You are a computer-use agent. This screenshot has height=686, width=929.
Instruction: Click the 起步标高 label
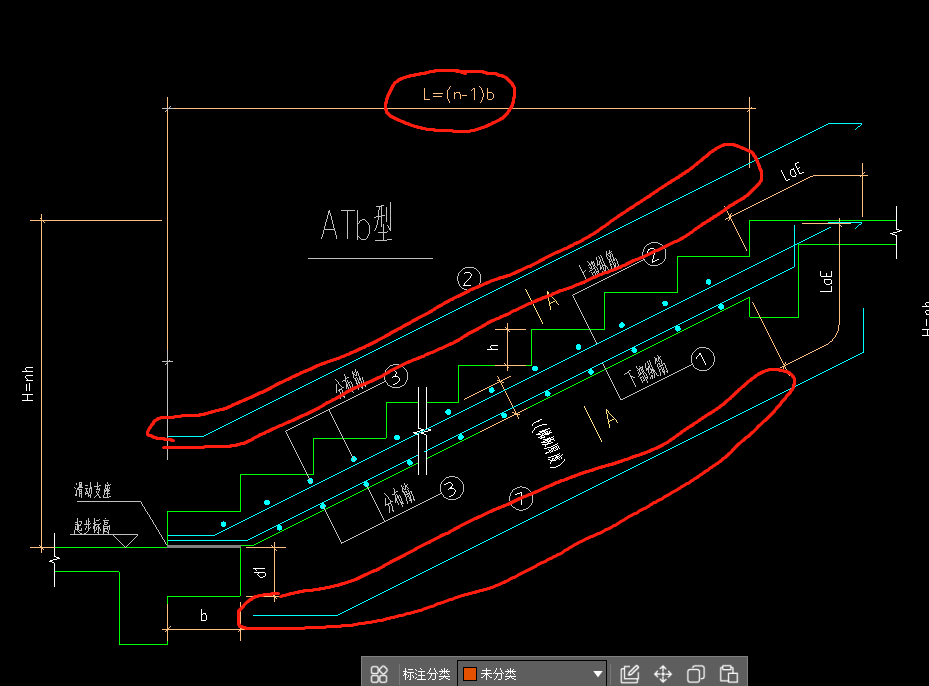click(92, 526)
